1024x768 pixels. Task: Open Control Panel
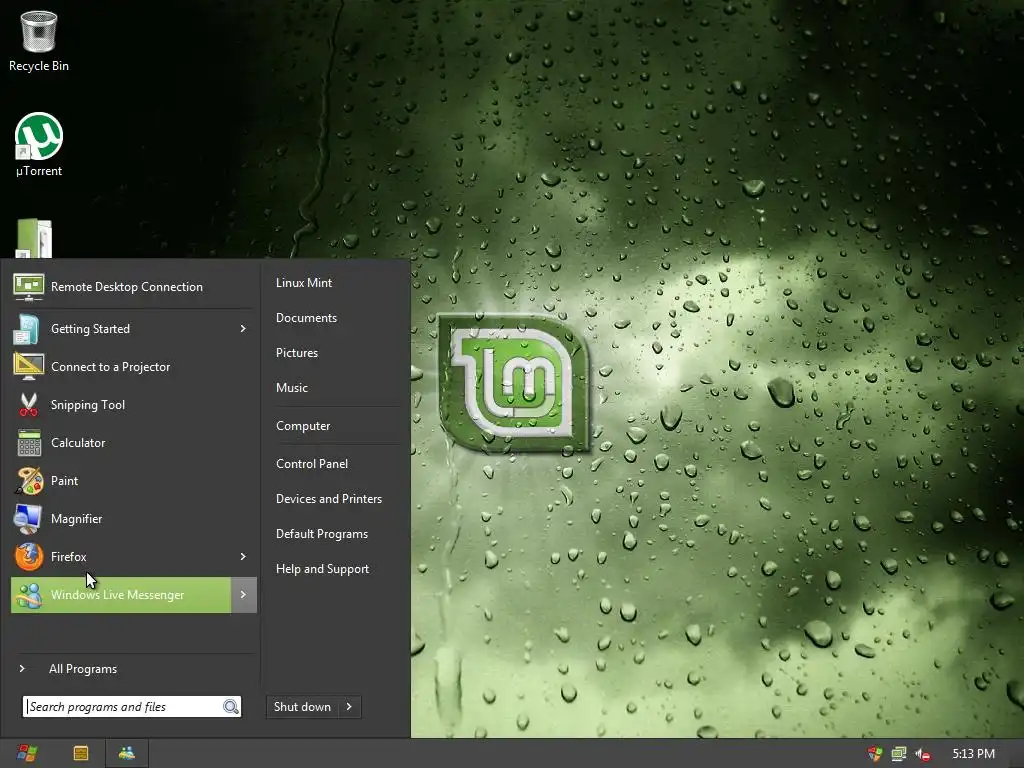[312, 464]
